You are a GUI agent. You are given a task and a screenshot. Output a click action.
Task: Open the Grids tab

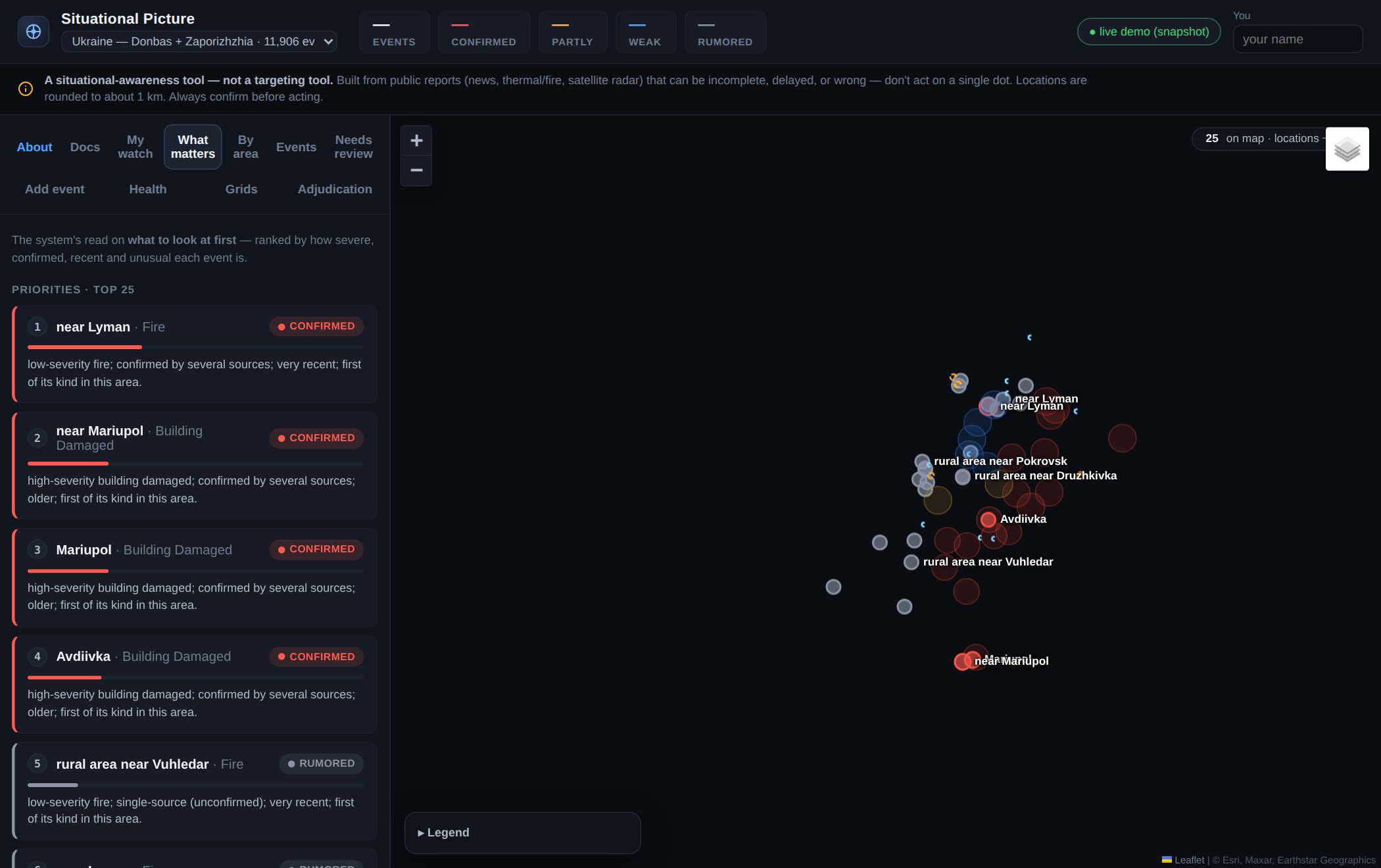241,189
